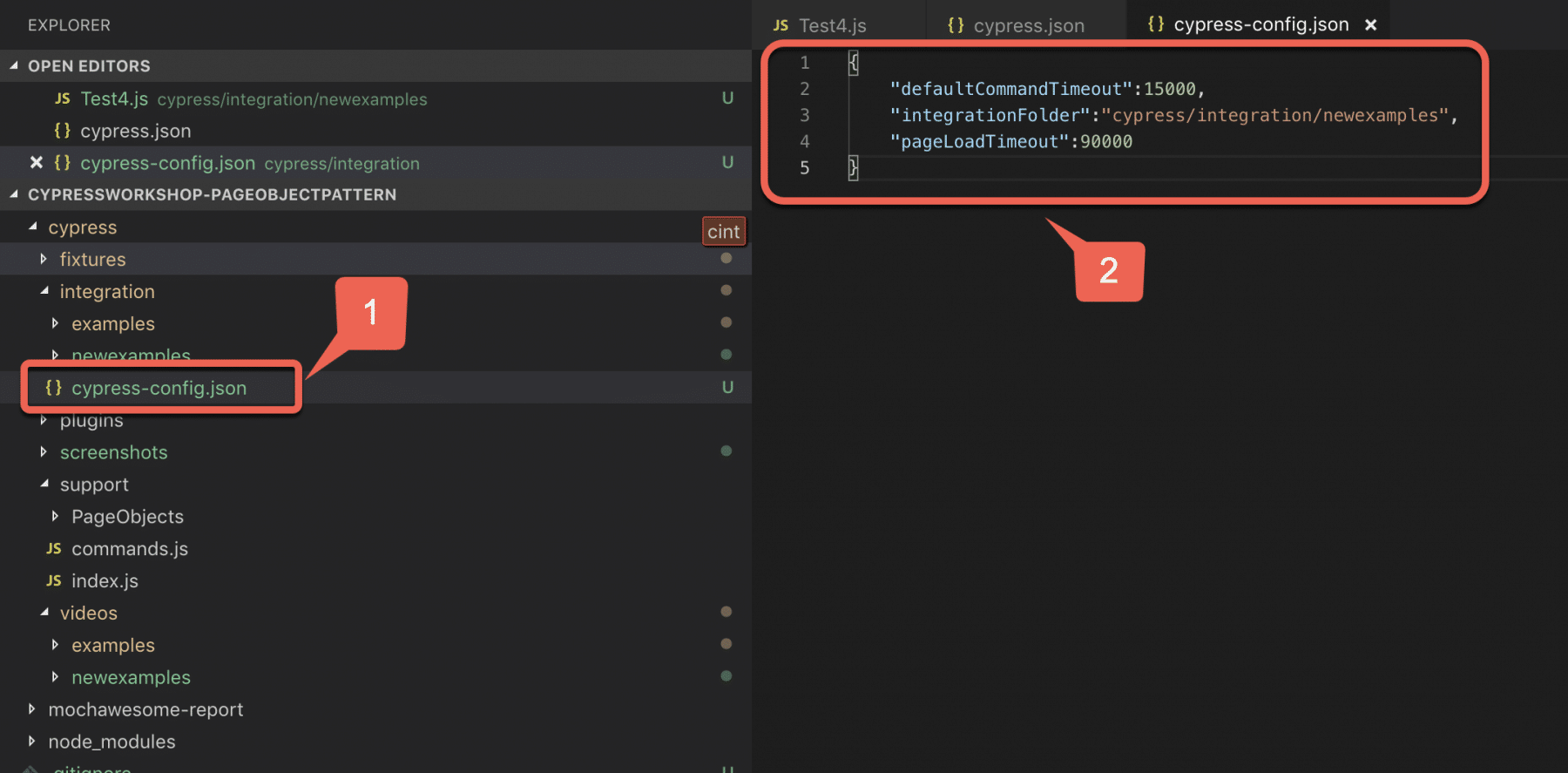
Task: Open Test4.js from Open Editors
Action: pyautogui.click(x=375, y=98)
